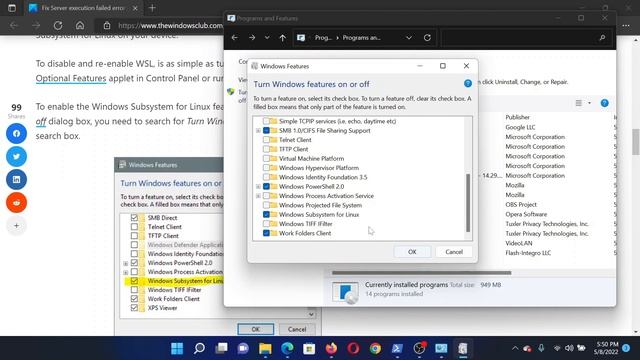Go back in Programs and Features window
The height and width of the screenshot is (360, 640).
(234, 38)
